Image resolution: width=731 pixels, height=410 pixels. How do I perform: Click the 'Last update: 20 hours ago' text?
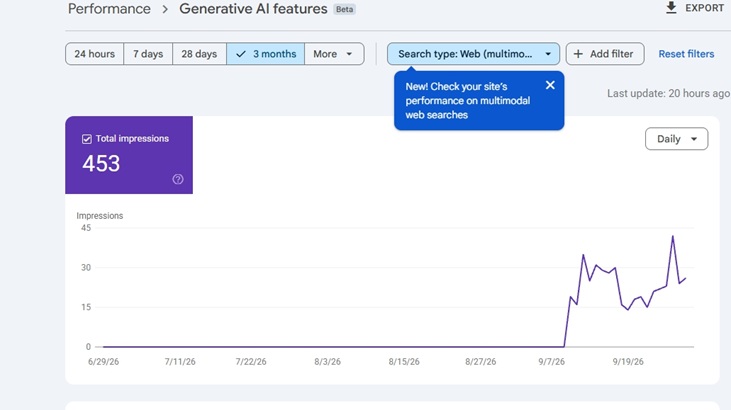click(668, 93)
